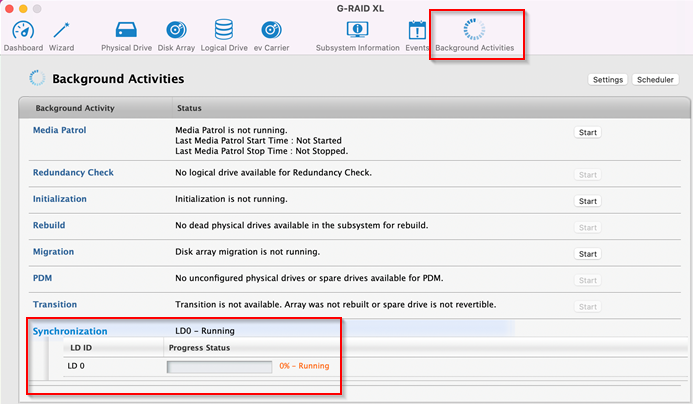693x404 pixels.
Task: Expand the Synchronization activity row
Action: tap(70, 331)
